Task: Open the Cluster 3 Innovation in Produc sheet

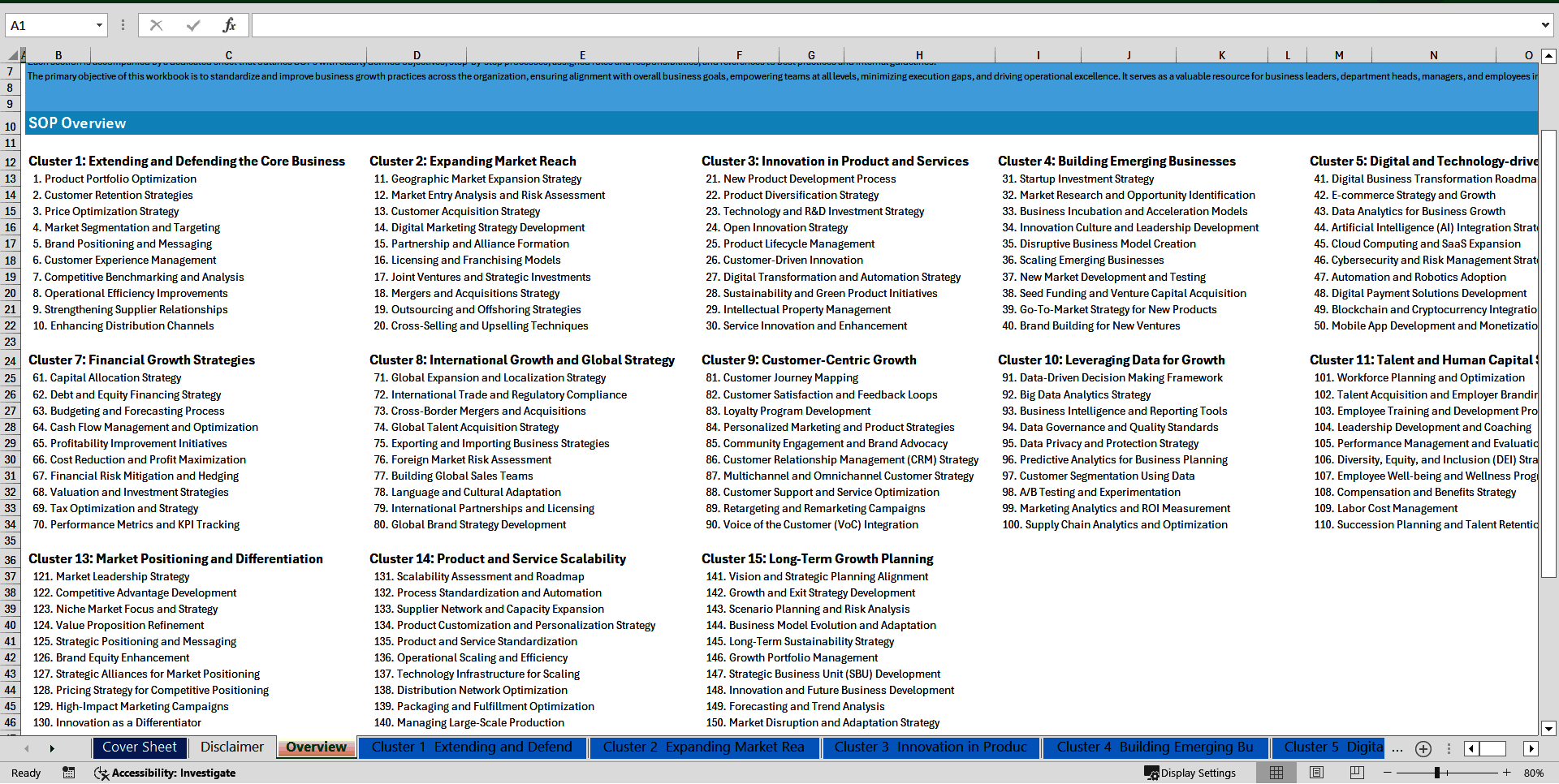Action: pos(931,747)
